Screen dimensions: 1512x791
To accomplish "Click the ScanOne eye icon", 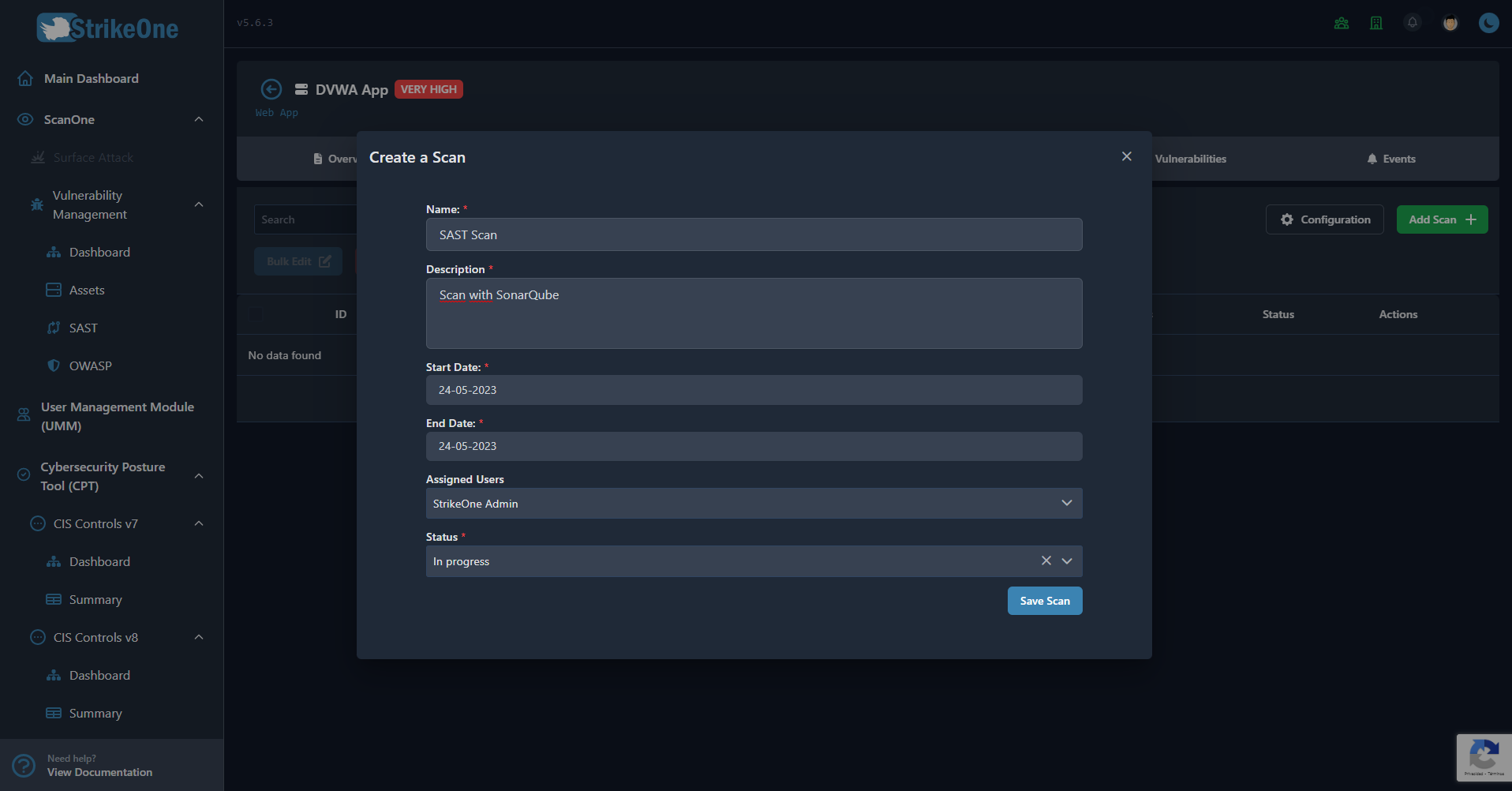I will (24, 119).
